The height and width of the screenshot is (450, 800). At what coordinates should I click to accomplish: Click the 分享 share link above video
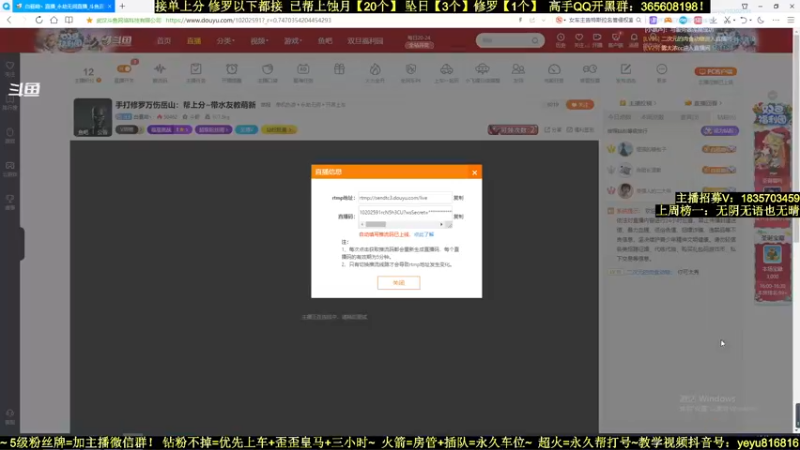coord(553,130)
